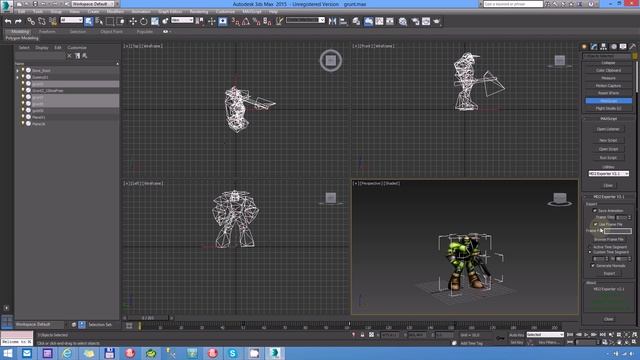Click the Skype icon in taskbar
Viewport: 640px width, 360px height.
point(233,353)
